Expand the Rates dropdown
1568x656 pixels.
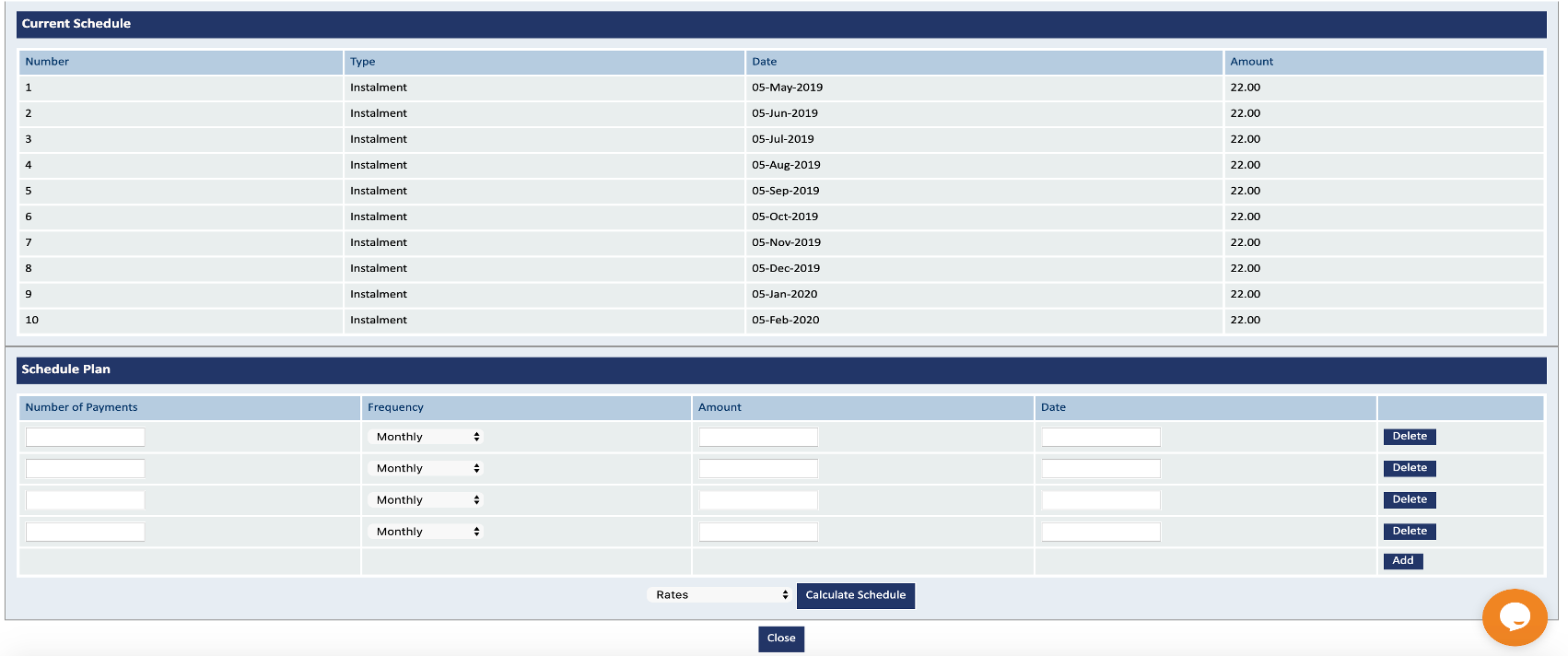point(720,595)
